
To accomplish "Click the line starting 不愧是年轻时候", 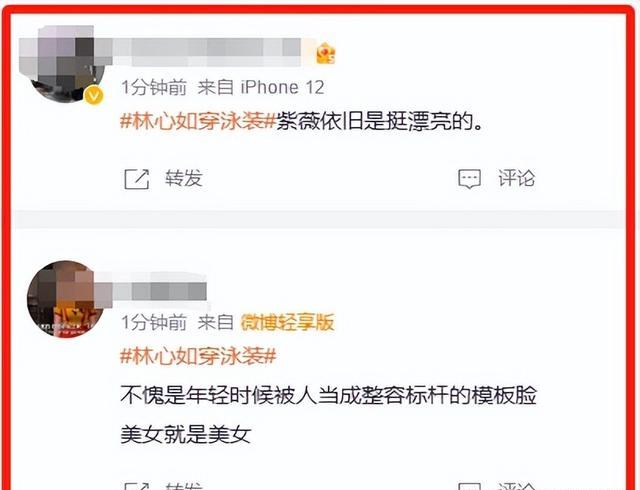I will click(x=329, y=395).
